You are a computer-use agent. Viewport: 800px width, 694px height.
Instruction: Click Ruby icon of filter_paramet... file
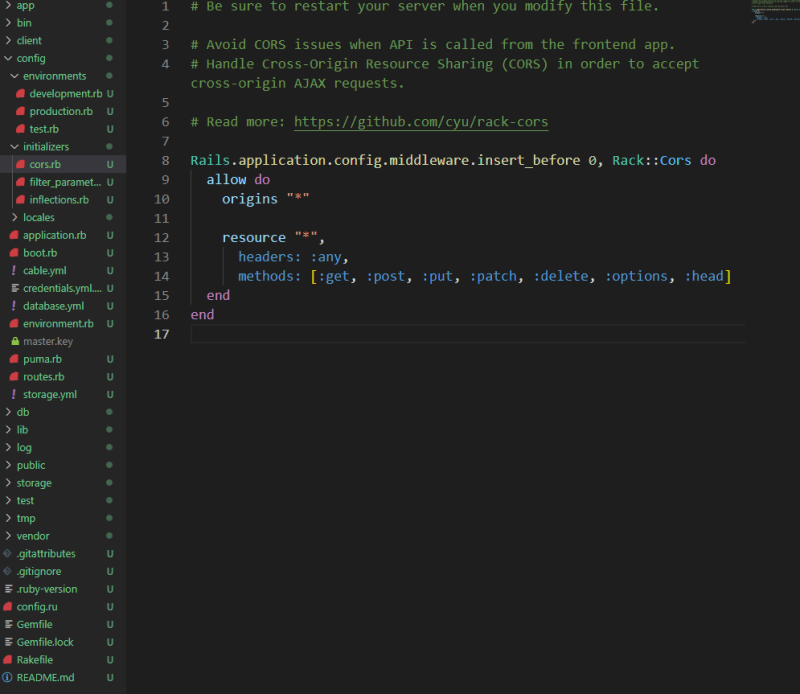(x=21, y=182)
